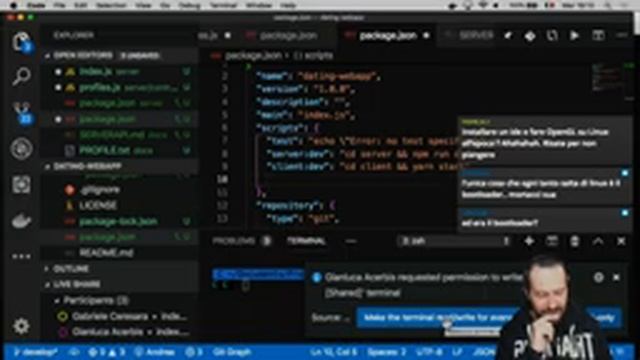
Task: Open the Search view magnifier icon
Action: (x=21, y=76)
